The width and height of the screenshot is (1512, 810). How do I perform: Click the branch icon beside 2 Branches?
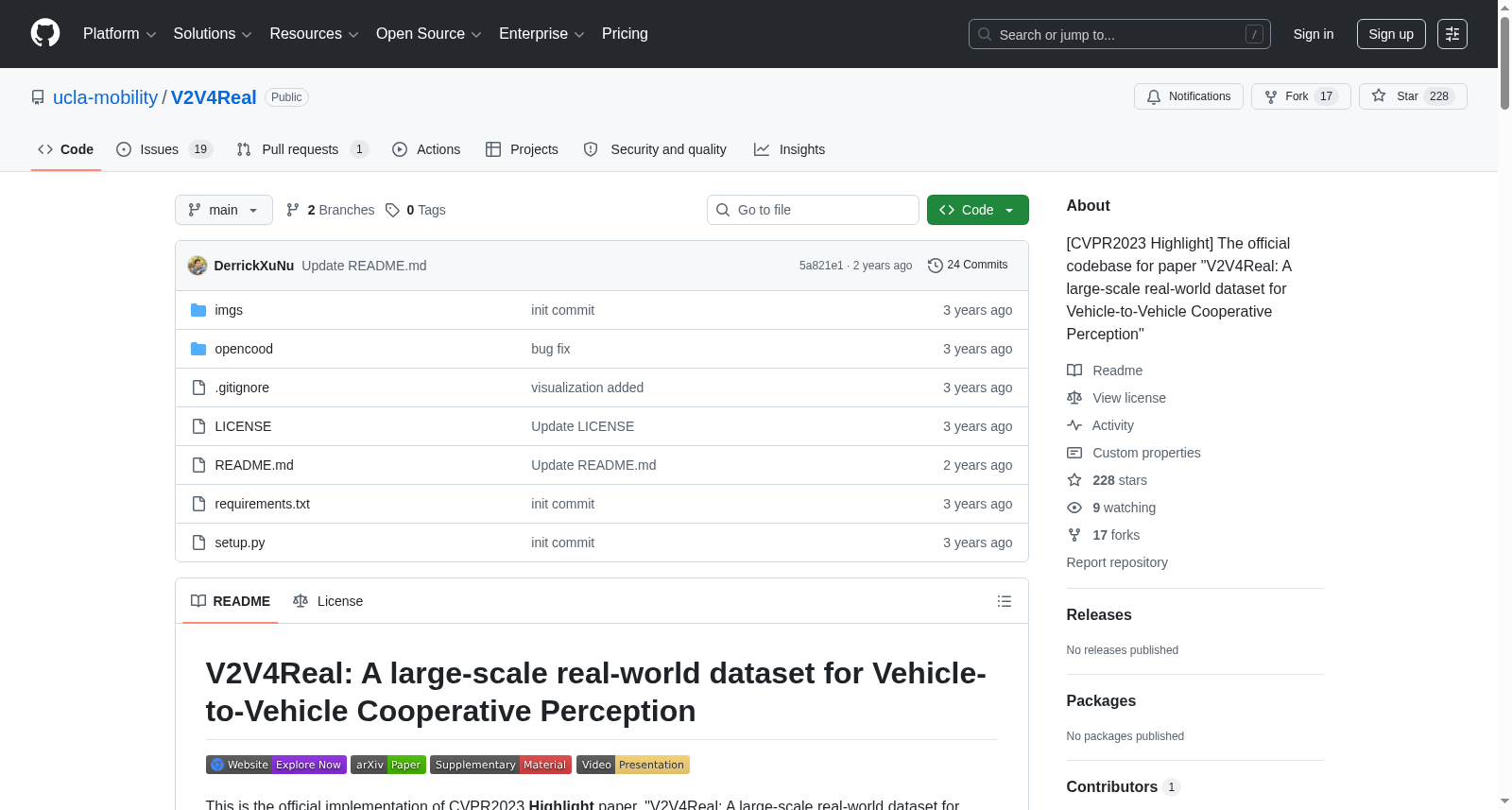coord(293,210)
